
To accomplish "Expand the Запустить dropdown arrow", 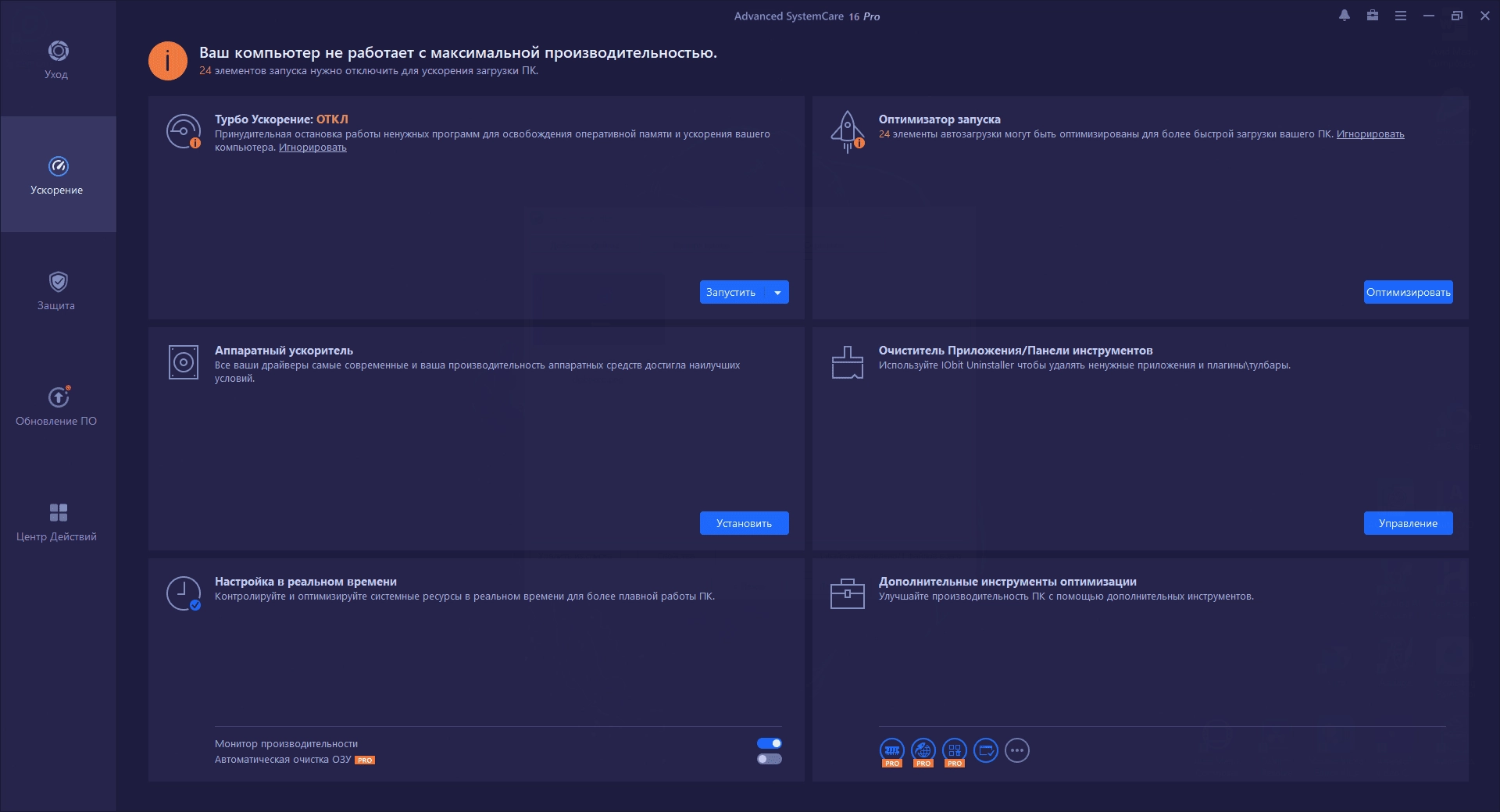I will 777,292.
